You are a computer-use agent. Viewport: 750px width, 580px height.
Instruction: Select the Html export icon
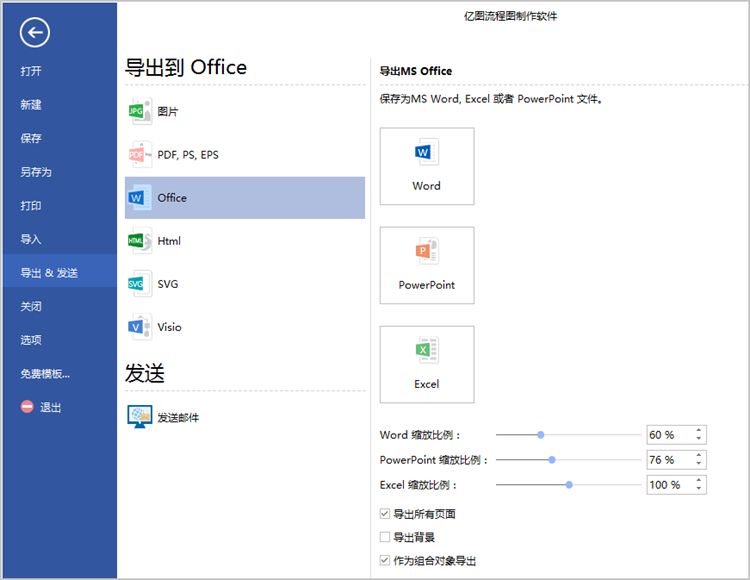click(x=140, y=241)
